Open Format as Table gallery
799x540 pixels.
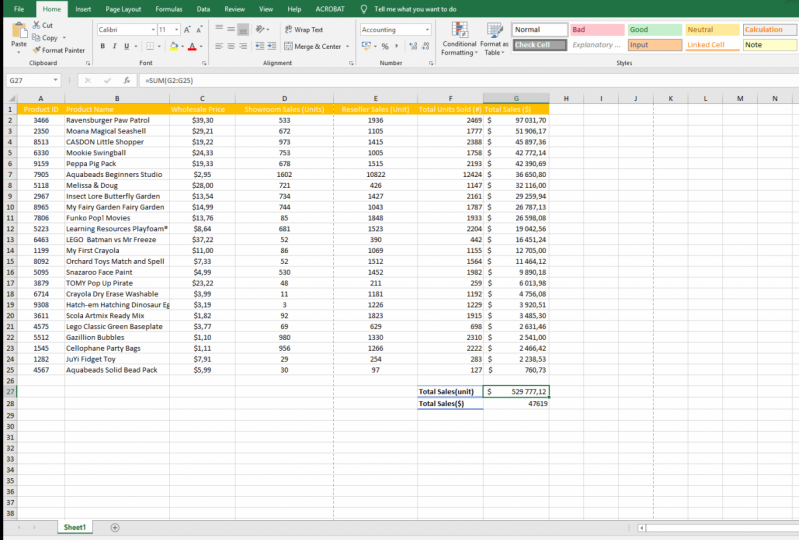click(494, 39)
